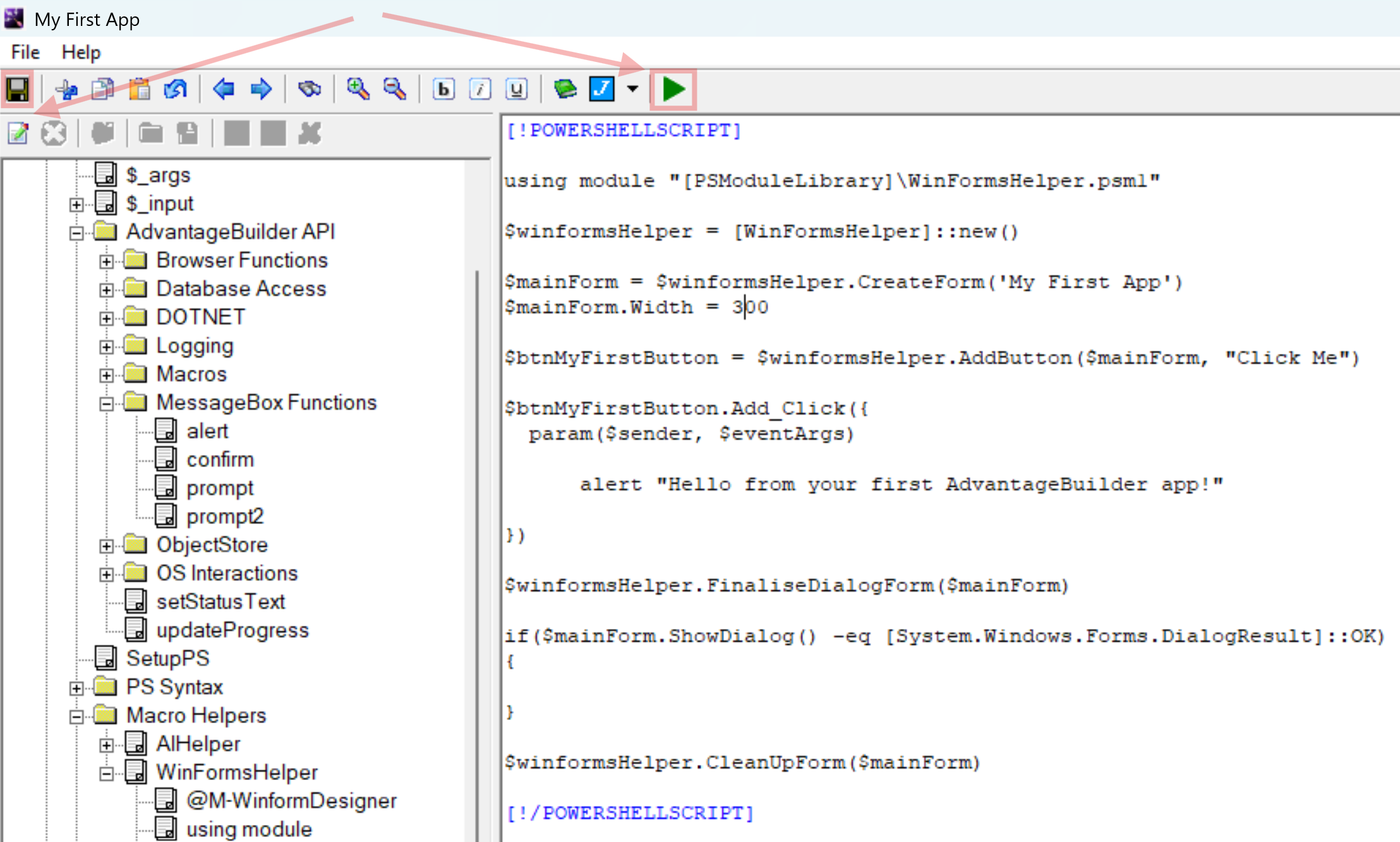Click the [!POWERSHELLSCRIPT] opening tag line
This screenshot has width=1400, height=842.
click(624, 130)
